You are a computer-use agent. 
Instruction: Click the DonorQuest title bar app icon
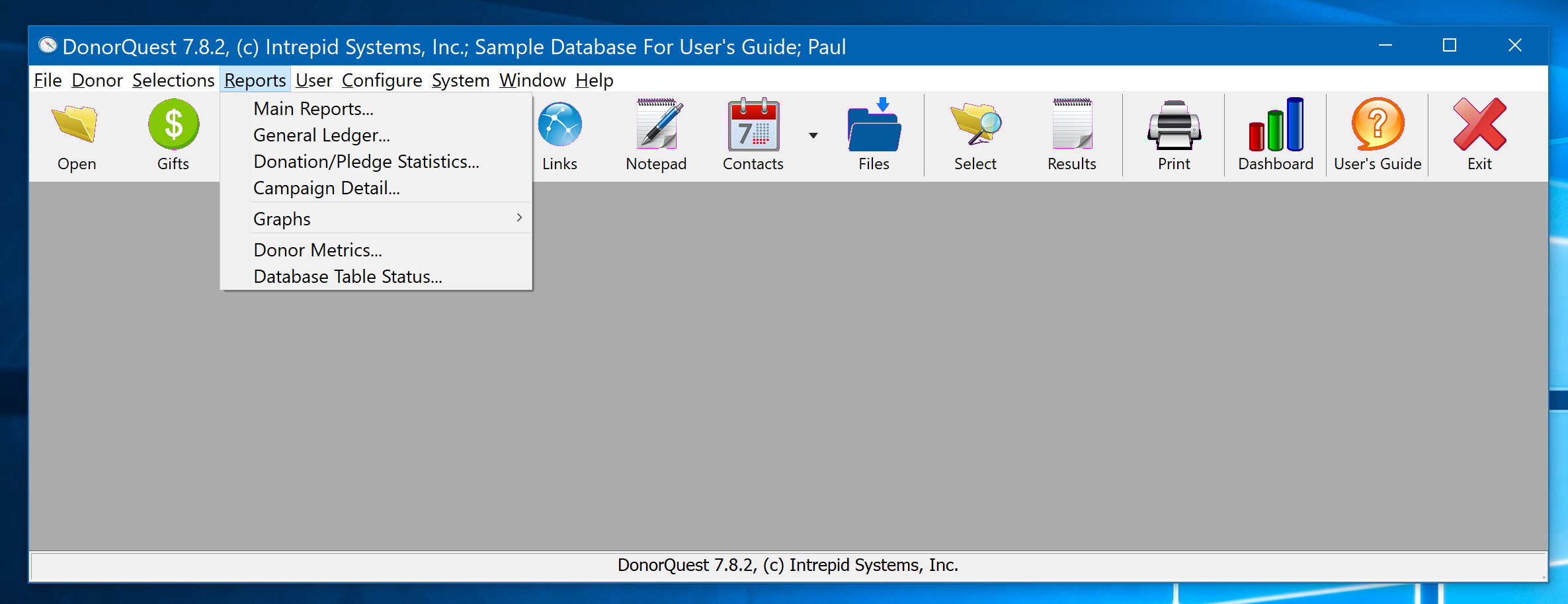[48, 45]
